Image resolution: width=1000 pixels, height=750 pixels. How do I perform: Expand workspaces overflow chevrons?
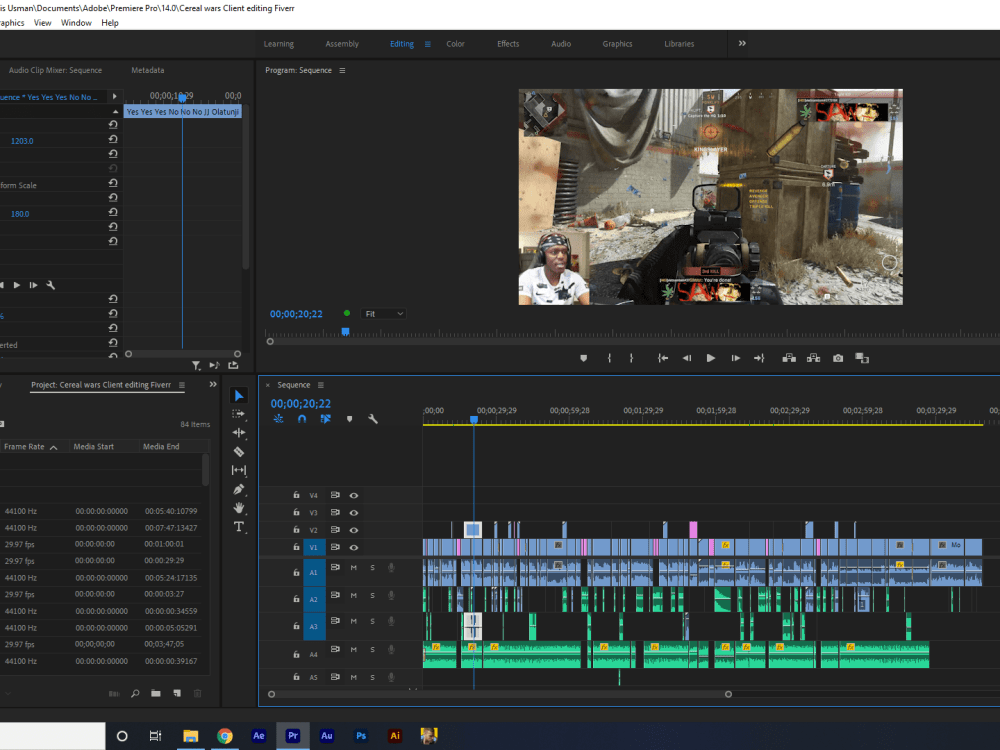742,43
